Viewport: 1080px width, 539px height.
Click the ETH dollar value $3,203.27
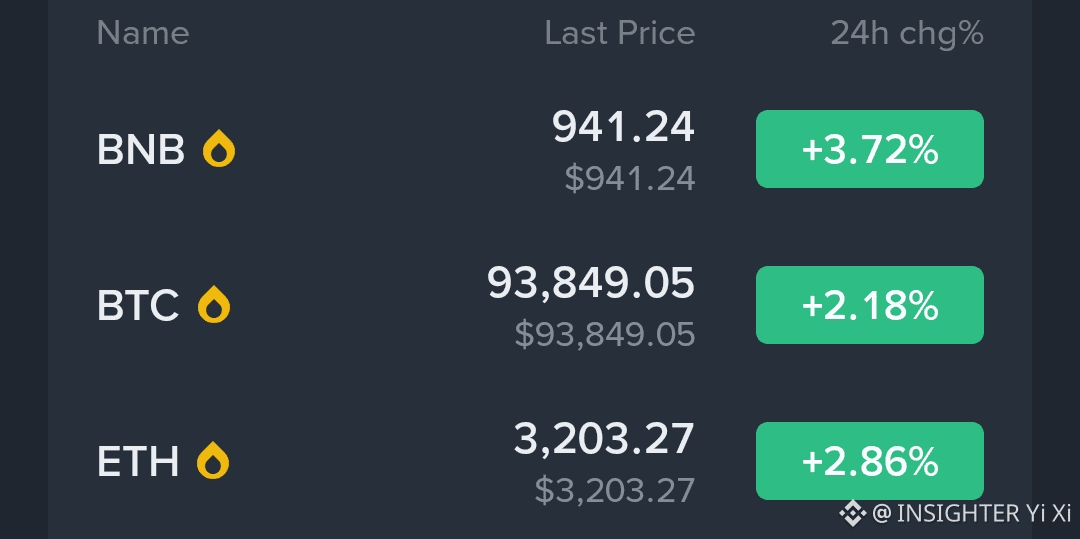pos(614,490)
